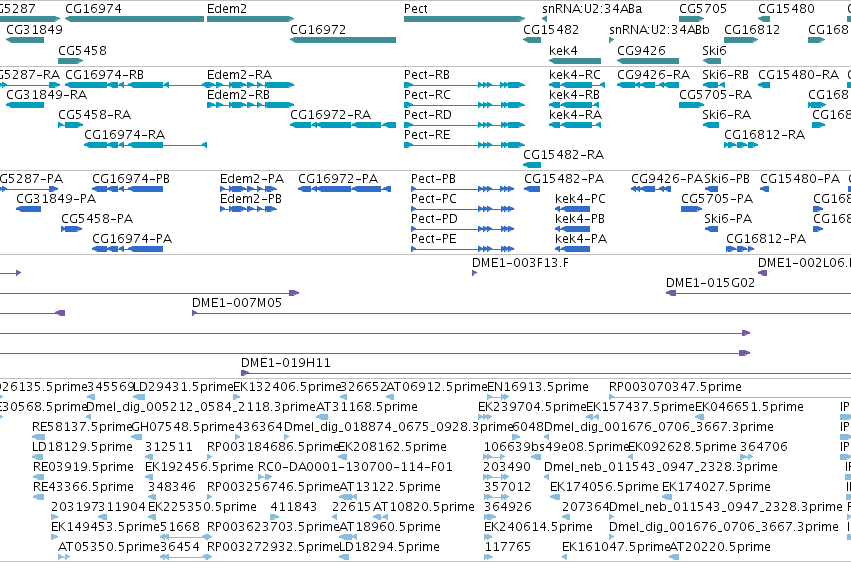
Task: Click the snRNA:U2:34ABa gene label
Action: coord(592,9)
